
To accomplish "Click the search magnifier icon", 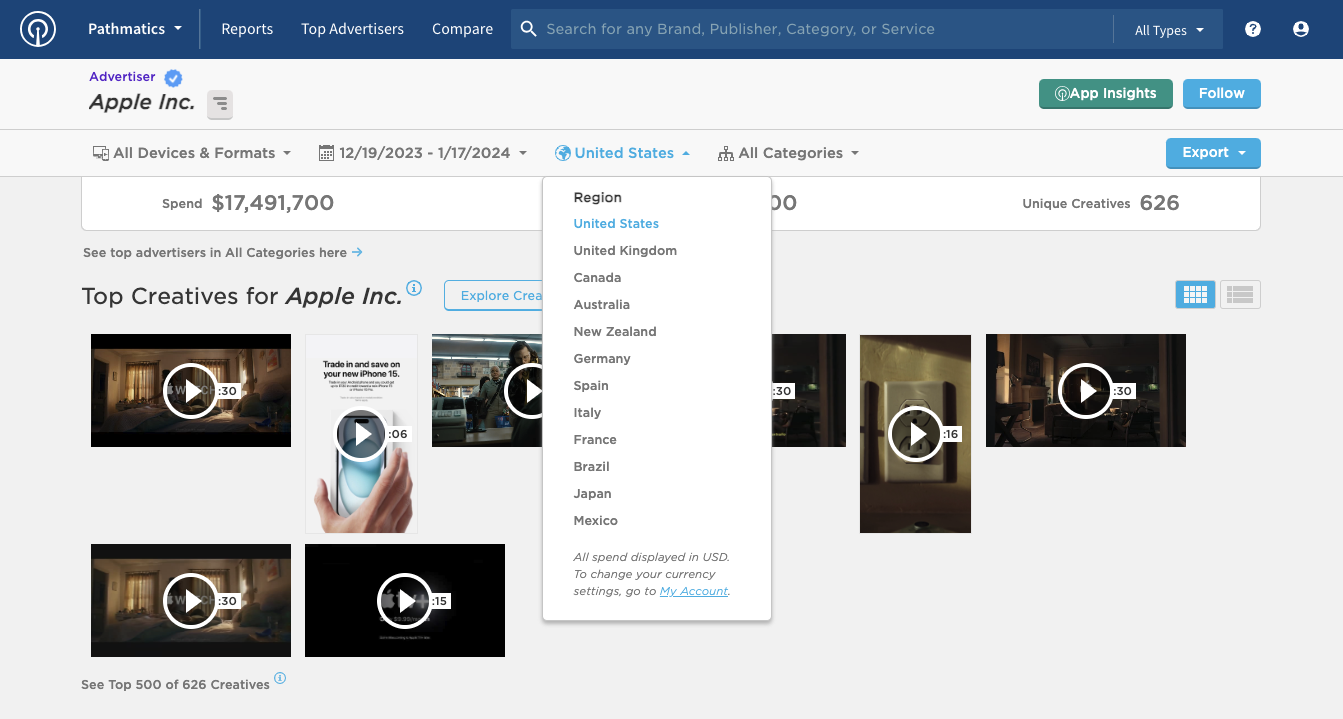I will pyautogui.click(x=529, y=29).
